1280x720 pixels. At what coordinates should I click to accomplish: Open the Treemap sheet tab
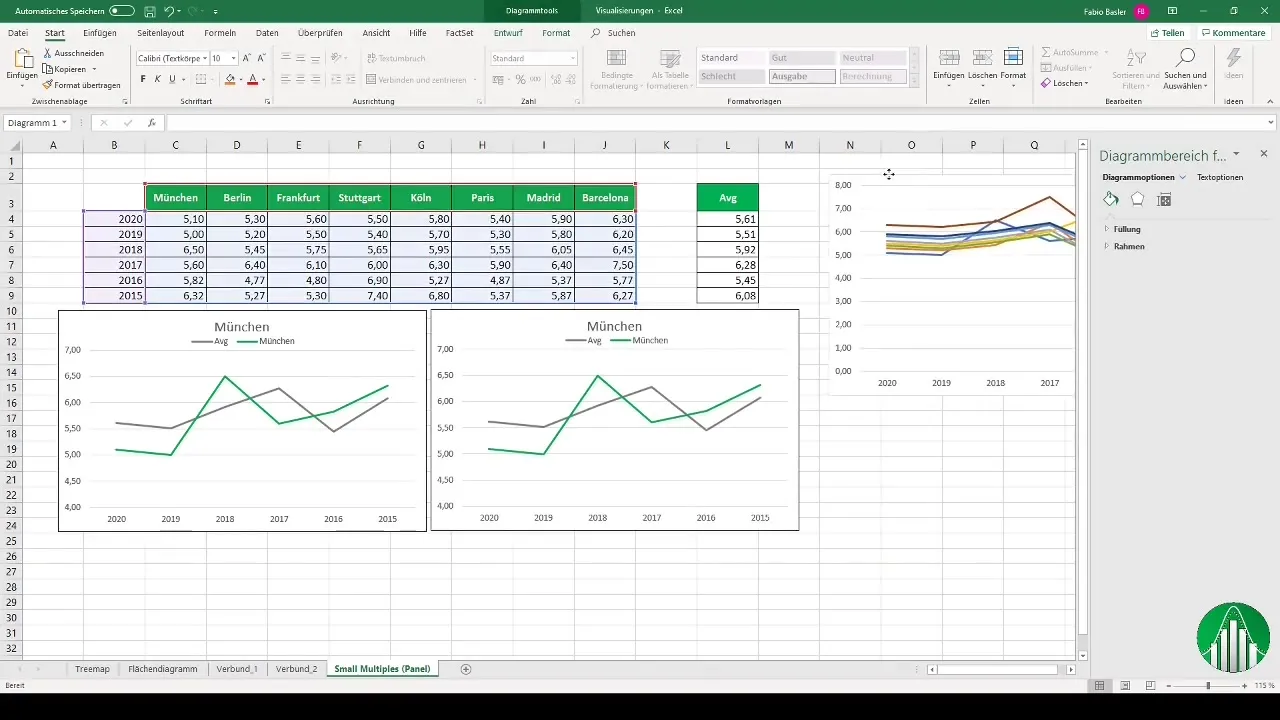coord(92,668)
